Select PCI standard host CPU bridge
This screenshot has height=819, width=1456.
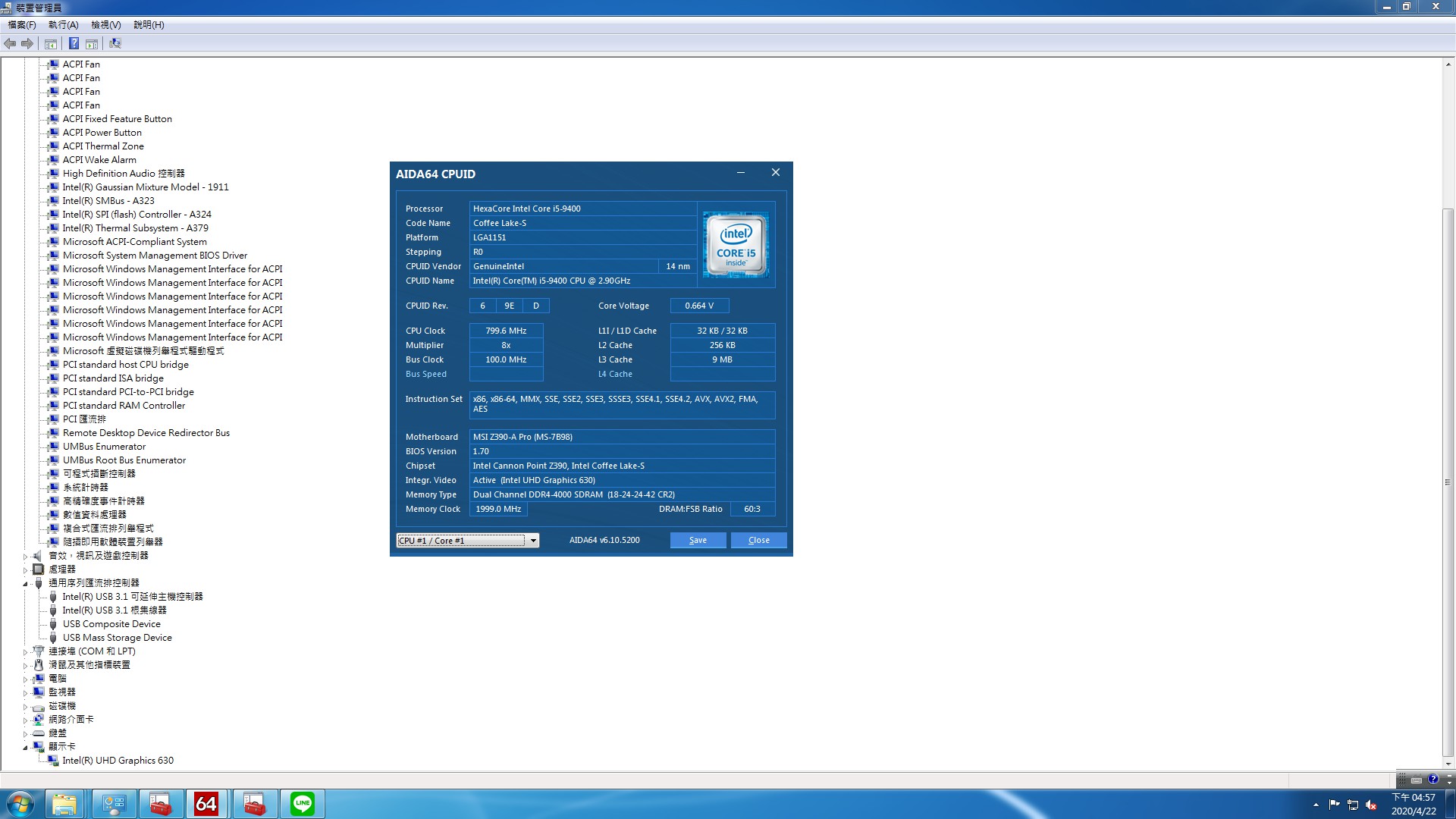point(126,365)
